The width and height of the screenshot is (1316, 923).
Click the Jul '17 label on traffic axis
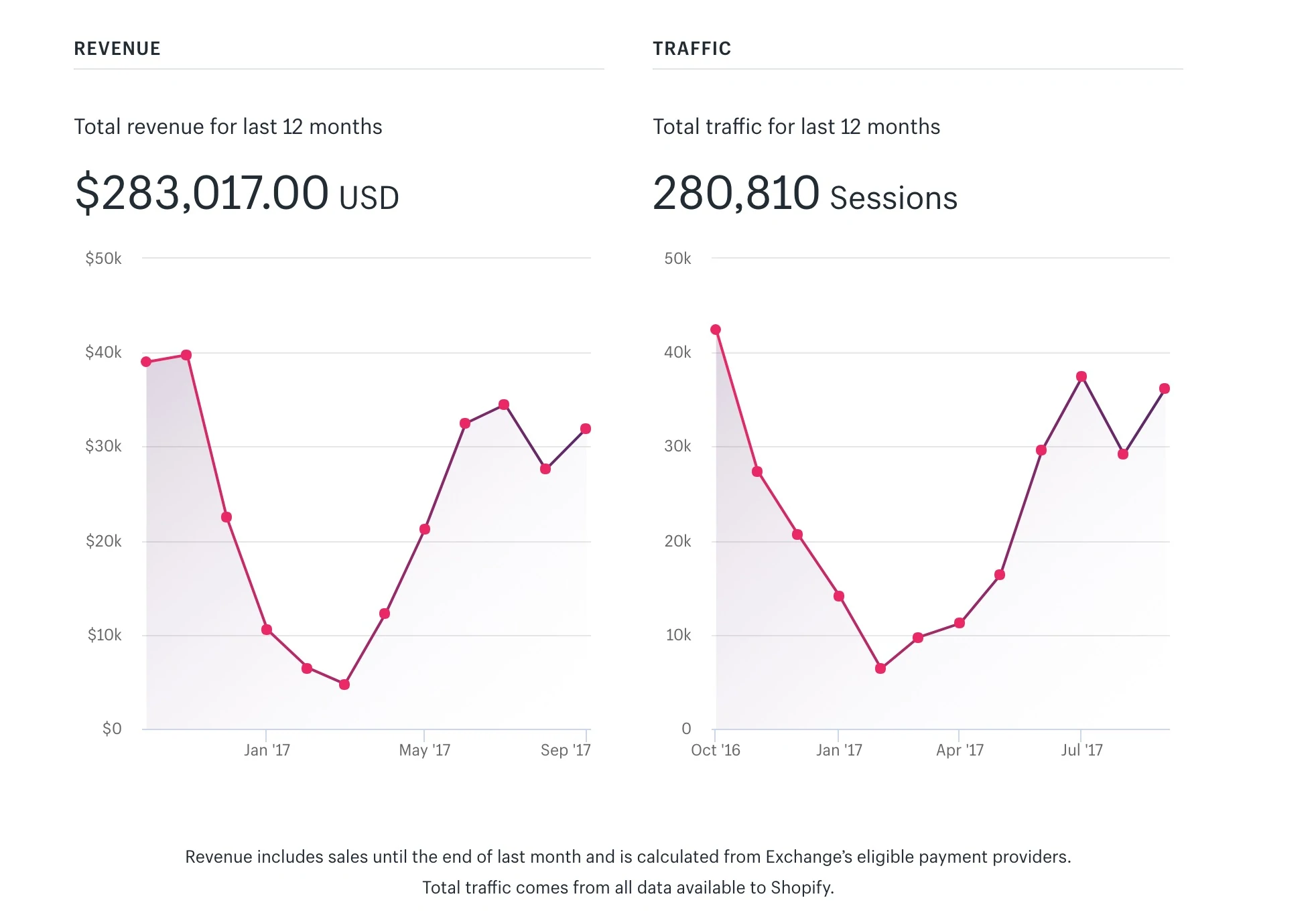click(1081, 750)
